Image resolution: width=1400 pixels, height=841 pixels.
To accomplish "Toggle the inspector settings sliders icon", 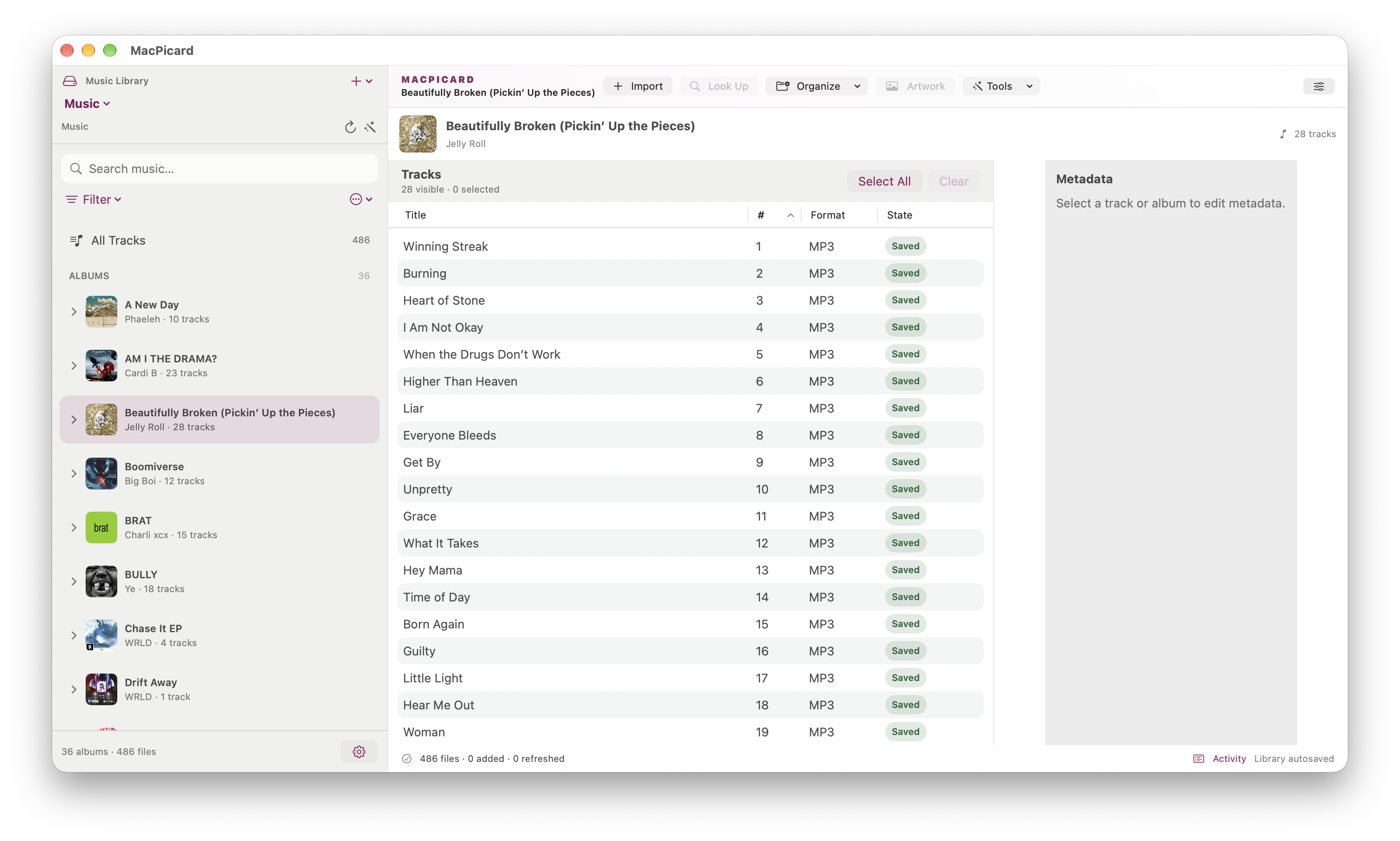I will [1319, 86].
